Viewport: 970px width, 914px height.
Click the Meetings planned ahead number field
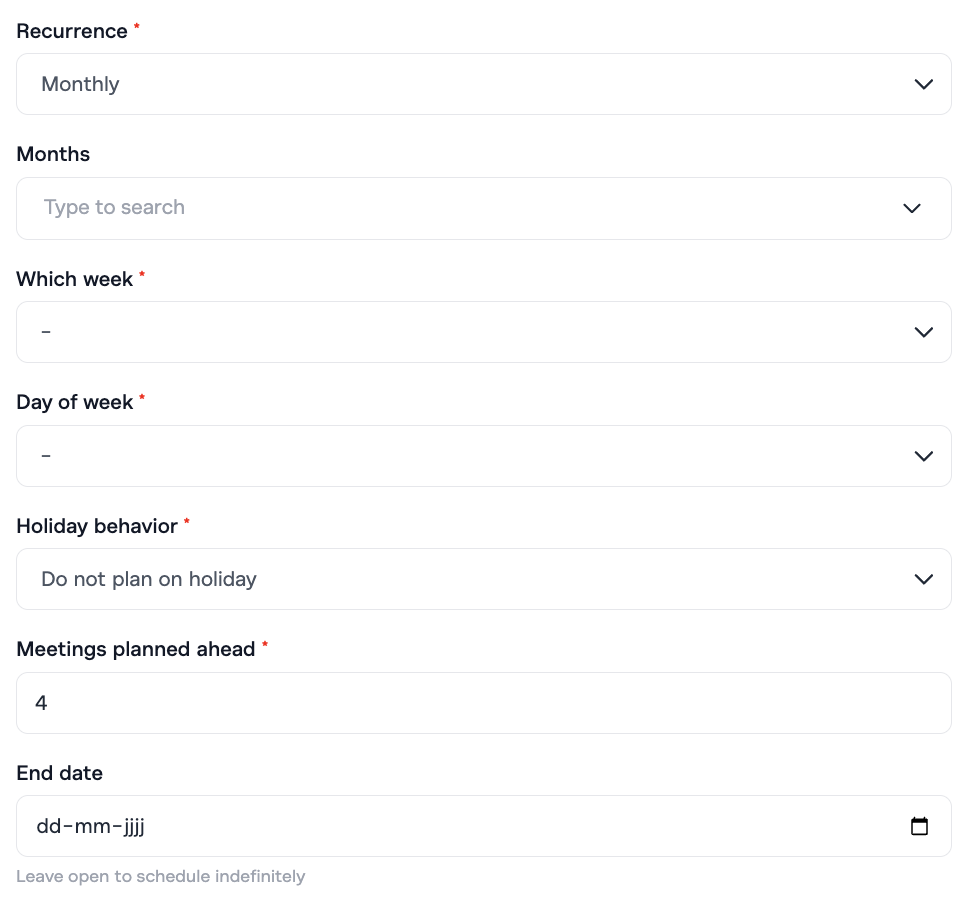[483, 703]
